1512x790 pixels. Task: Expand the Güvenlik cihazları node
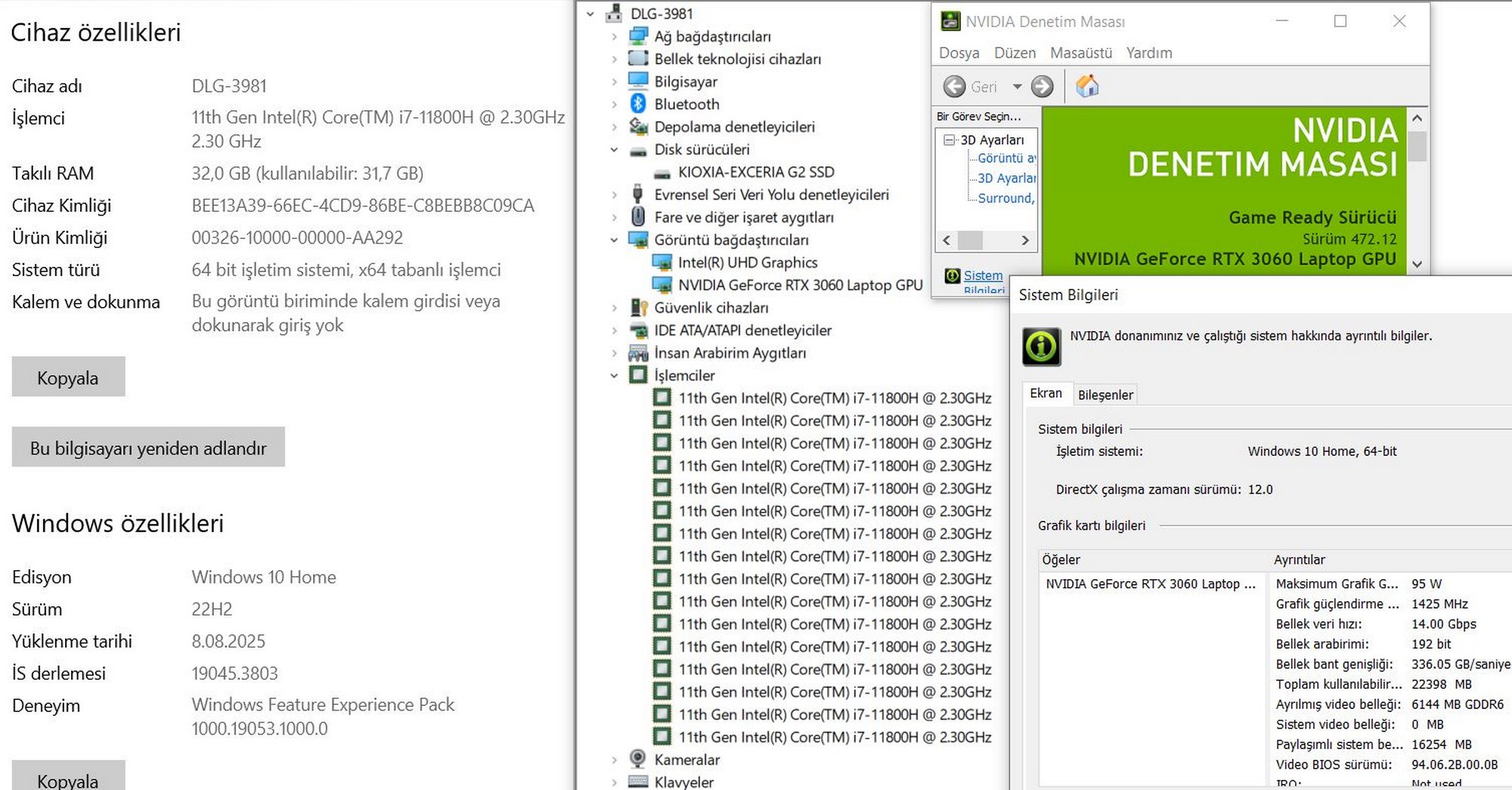coord(614,308)
